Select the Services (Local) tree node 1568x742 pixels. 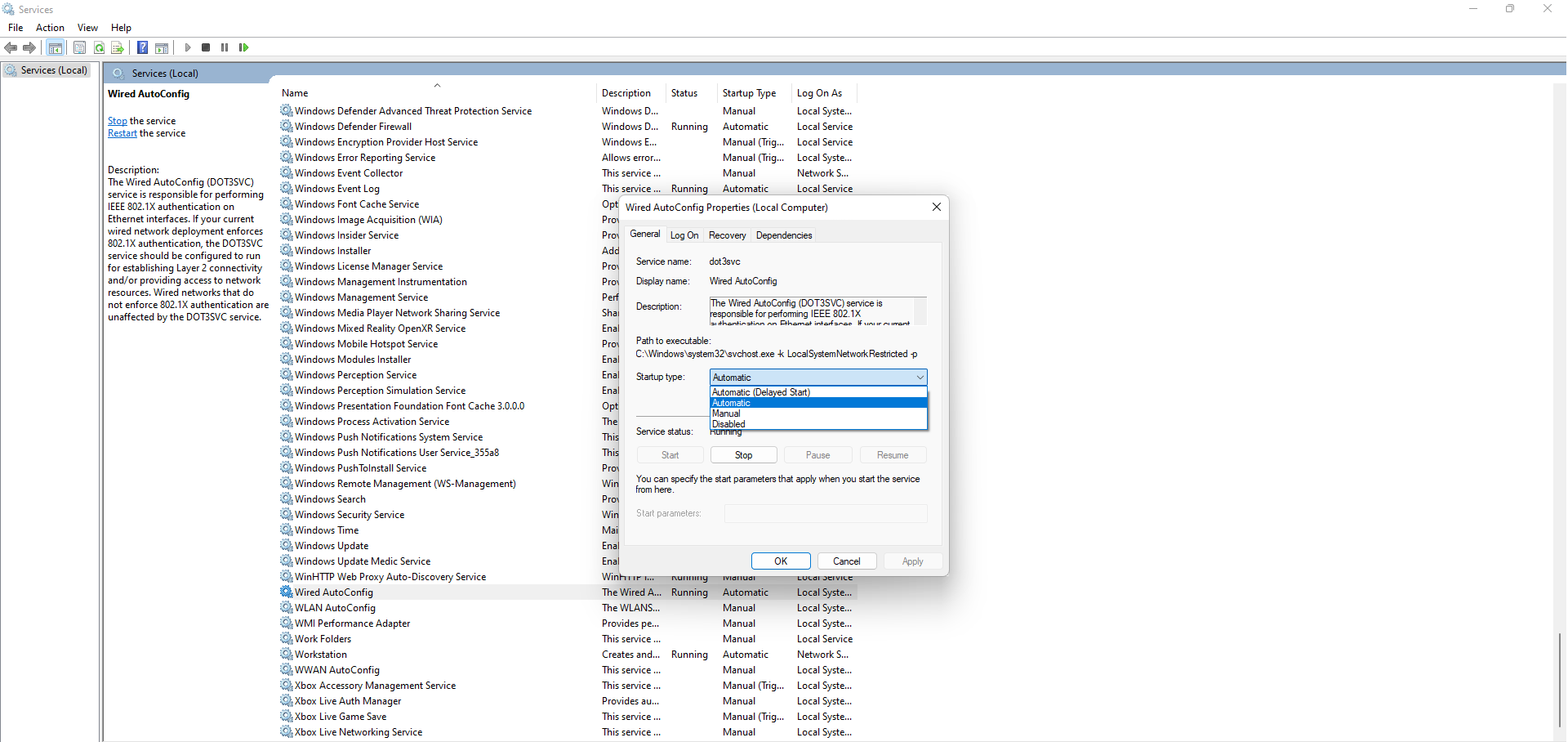tap(54, 70)
